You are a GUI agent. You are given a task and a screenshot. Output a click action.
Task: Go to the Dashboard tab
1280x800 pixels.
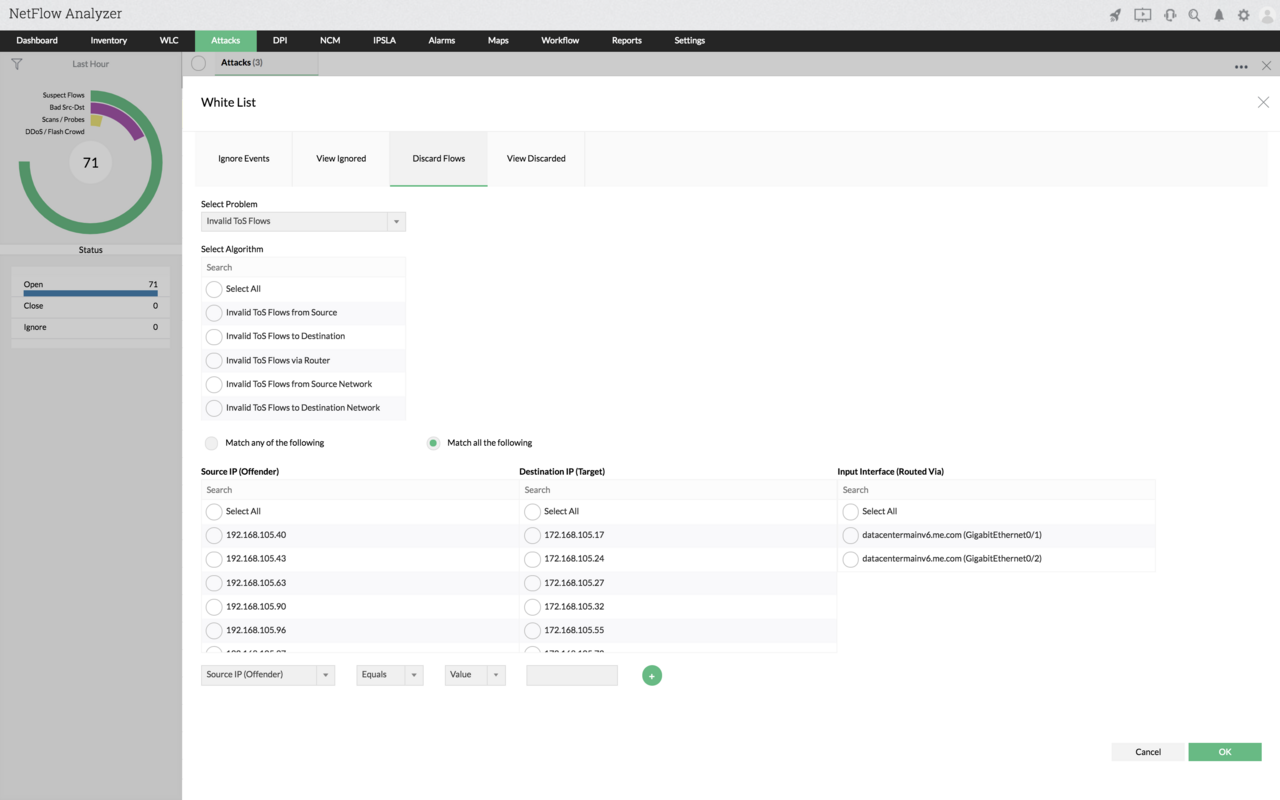[x=37, y=41]
